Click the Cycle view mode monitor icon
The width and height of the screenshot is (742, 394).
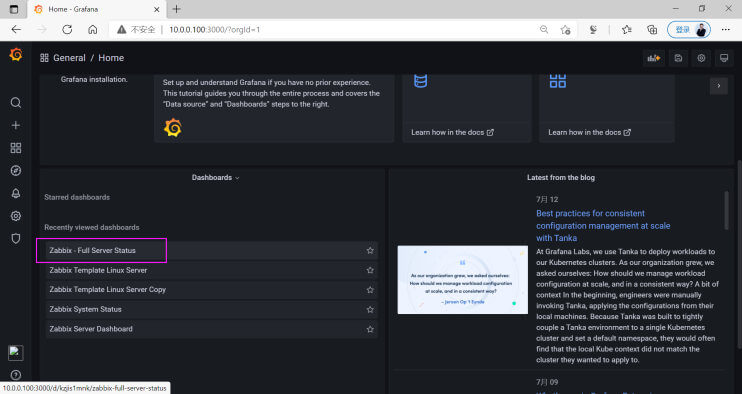[x=724, y=58]
